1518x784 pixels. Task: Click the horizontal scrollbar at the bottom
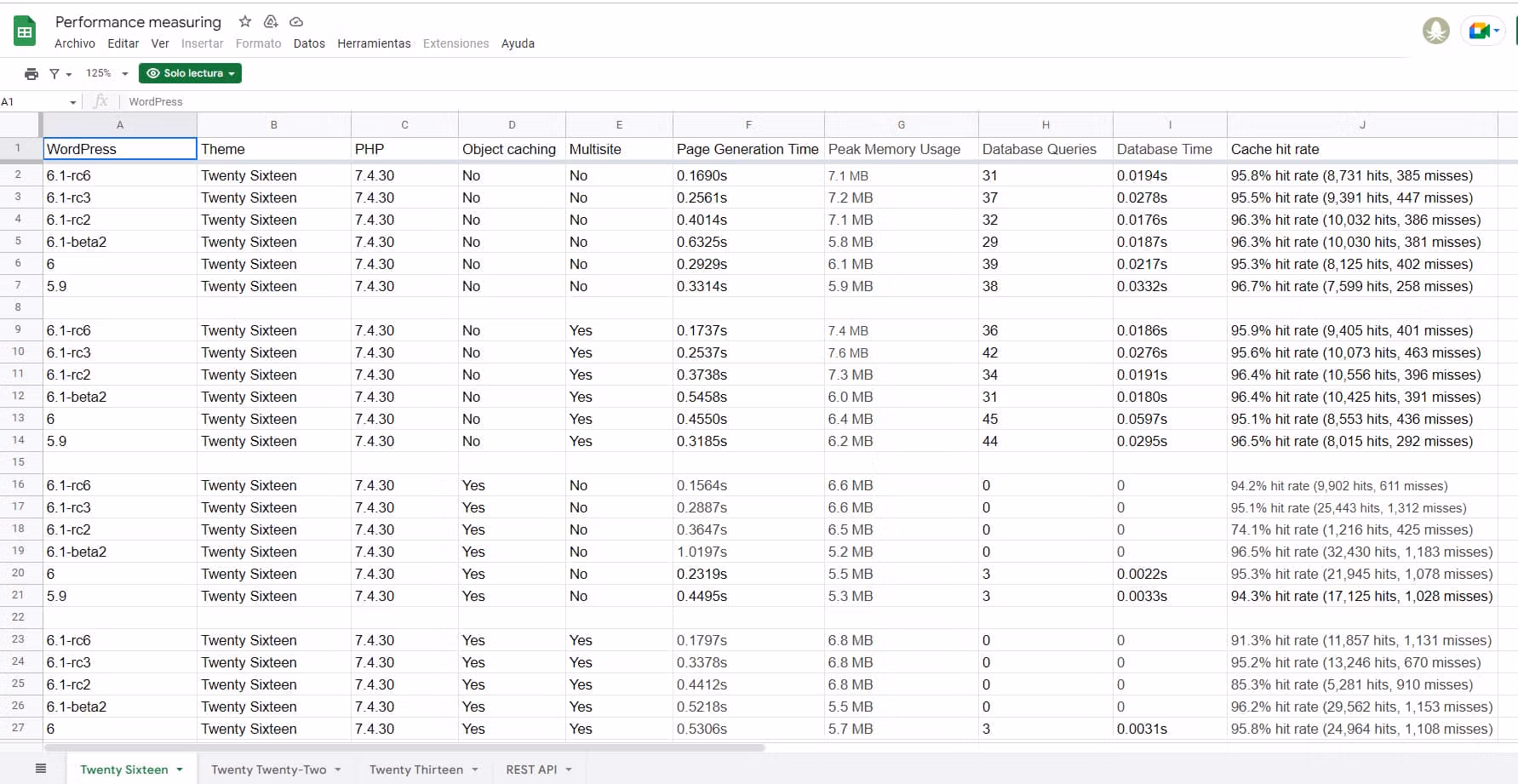click(404, 748)
